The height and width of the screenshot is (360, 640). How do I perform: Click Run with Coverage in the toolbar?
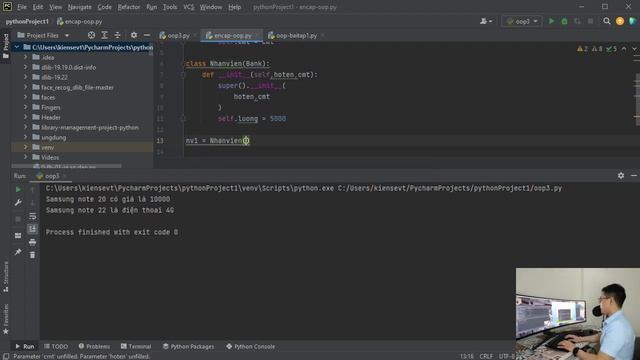577,21
